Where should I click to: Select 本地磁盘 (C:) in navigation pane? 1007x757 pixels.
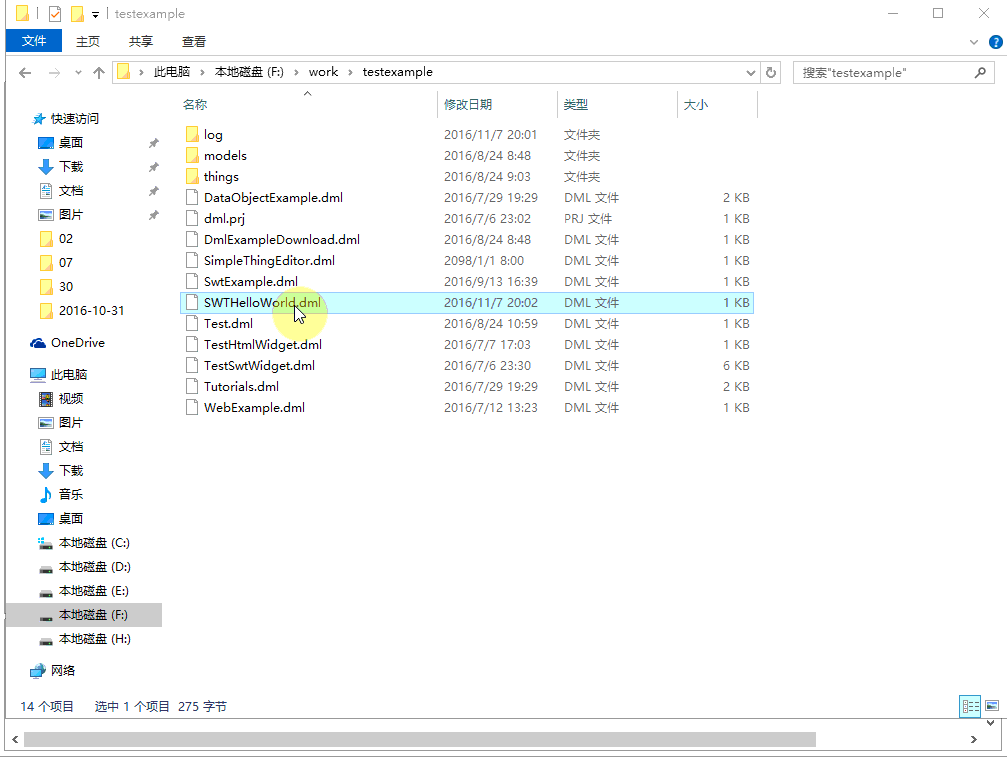[94, 543]
